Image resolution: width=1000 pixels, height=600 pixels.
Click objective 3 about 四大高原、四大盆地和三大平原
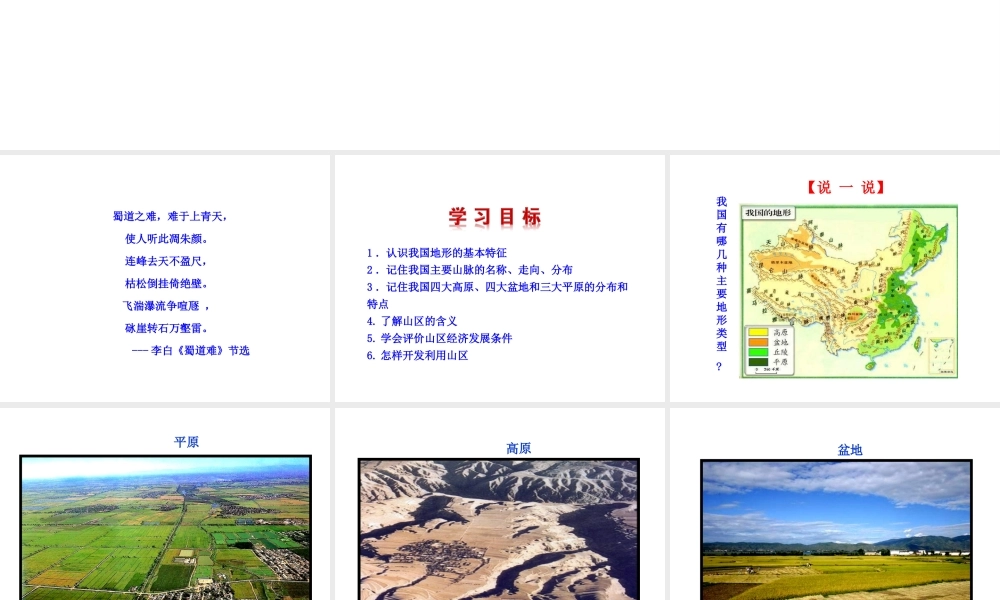pos(497,295)
